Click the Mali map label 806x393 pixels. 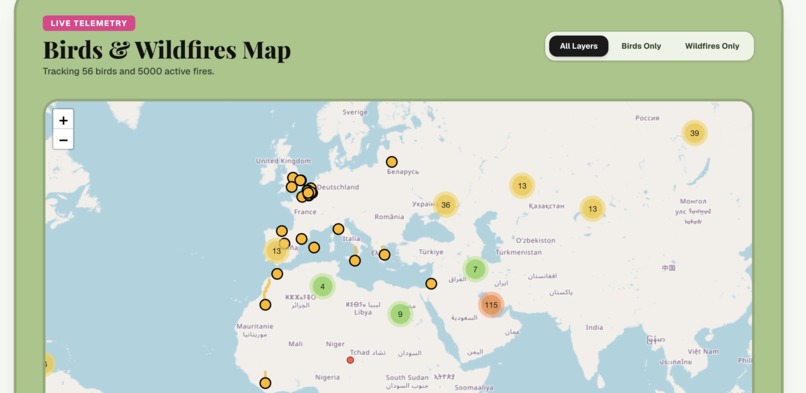click(x=296, y=344)
